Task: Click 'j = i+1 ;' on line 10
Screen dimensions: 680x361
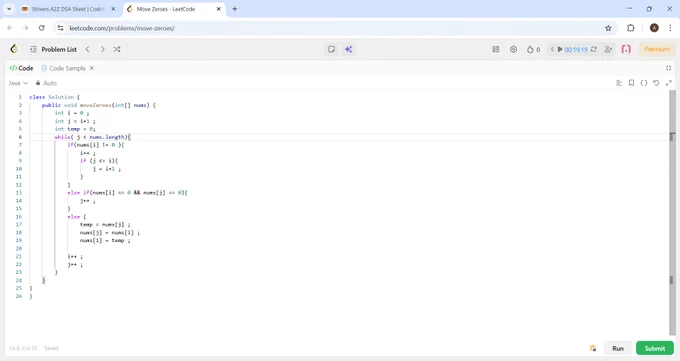Action: coord(107,169)
